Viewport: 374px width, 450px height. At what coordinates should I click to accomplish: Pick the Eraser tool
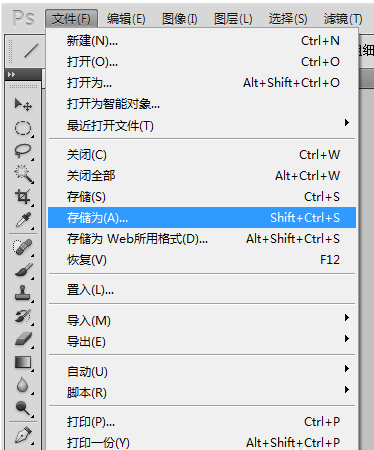point(23,339)
